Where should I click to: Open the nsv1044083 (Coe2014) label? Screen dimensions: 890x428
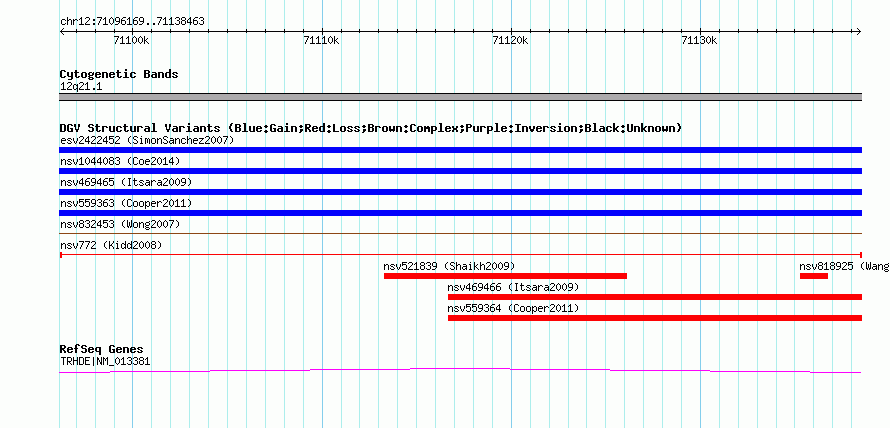[x=120, y=161]
